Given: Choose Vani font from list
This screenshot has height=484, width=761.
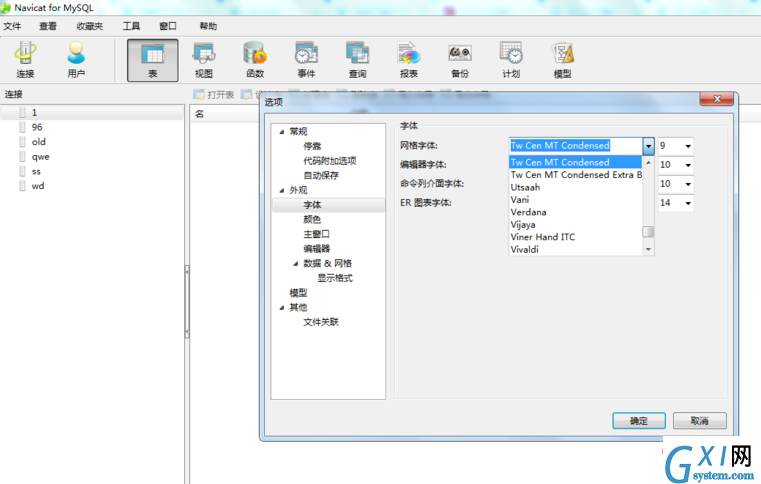Looking at the screenshot, I should coord(576,200).
